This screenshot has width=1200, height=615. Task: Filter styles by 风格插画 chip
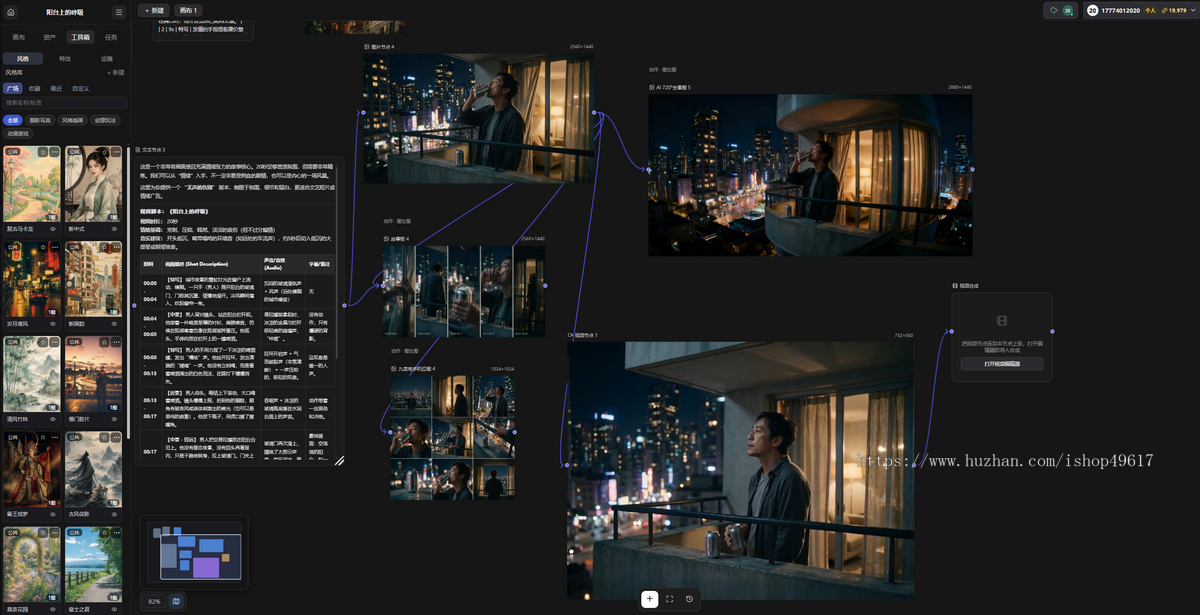click(x=73, y=120)
